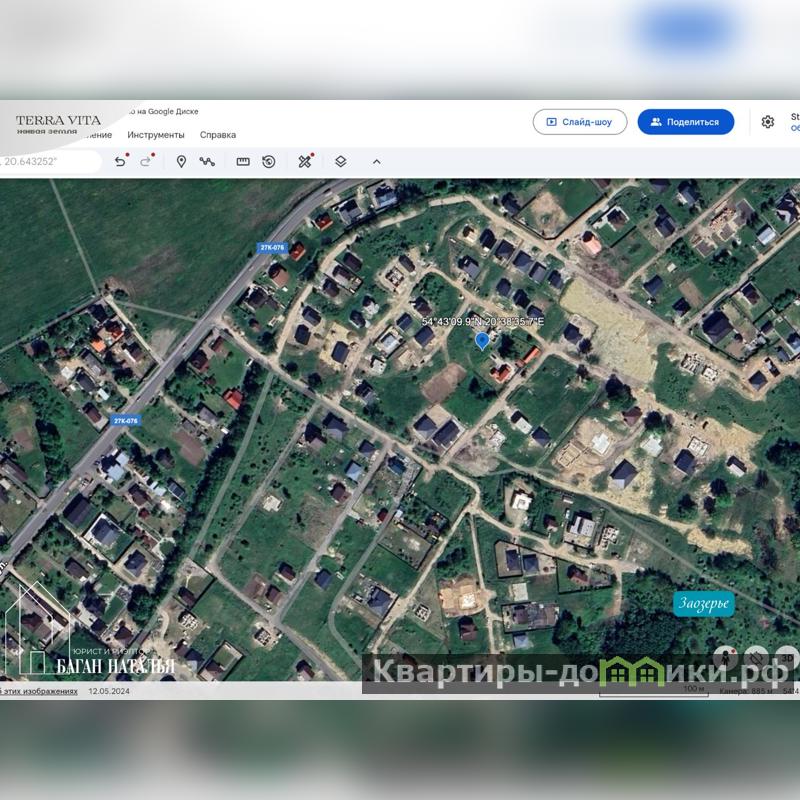Click the crossed pencil and ruler tool icon

(x=305, y=161)
